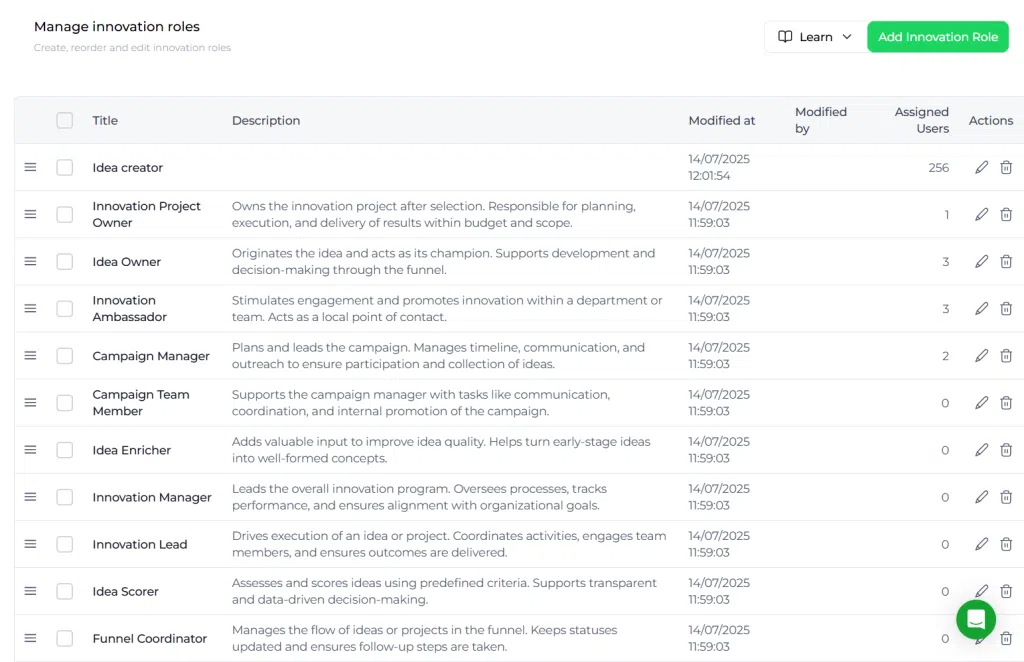Viewport: 1024px width, 662px height.
Task: Click the Idea Enricher role title
Action: coord(131,450)
